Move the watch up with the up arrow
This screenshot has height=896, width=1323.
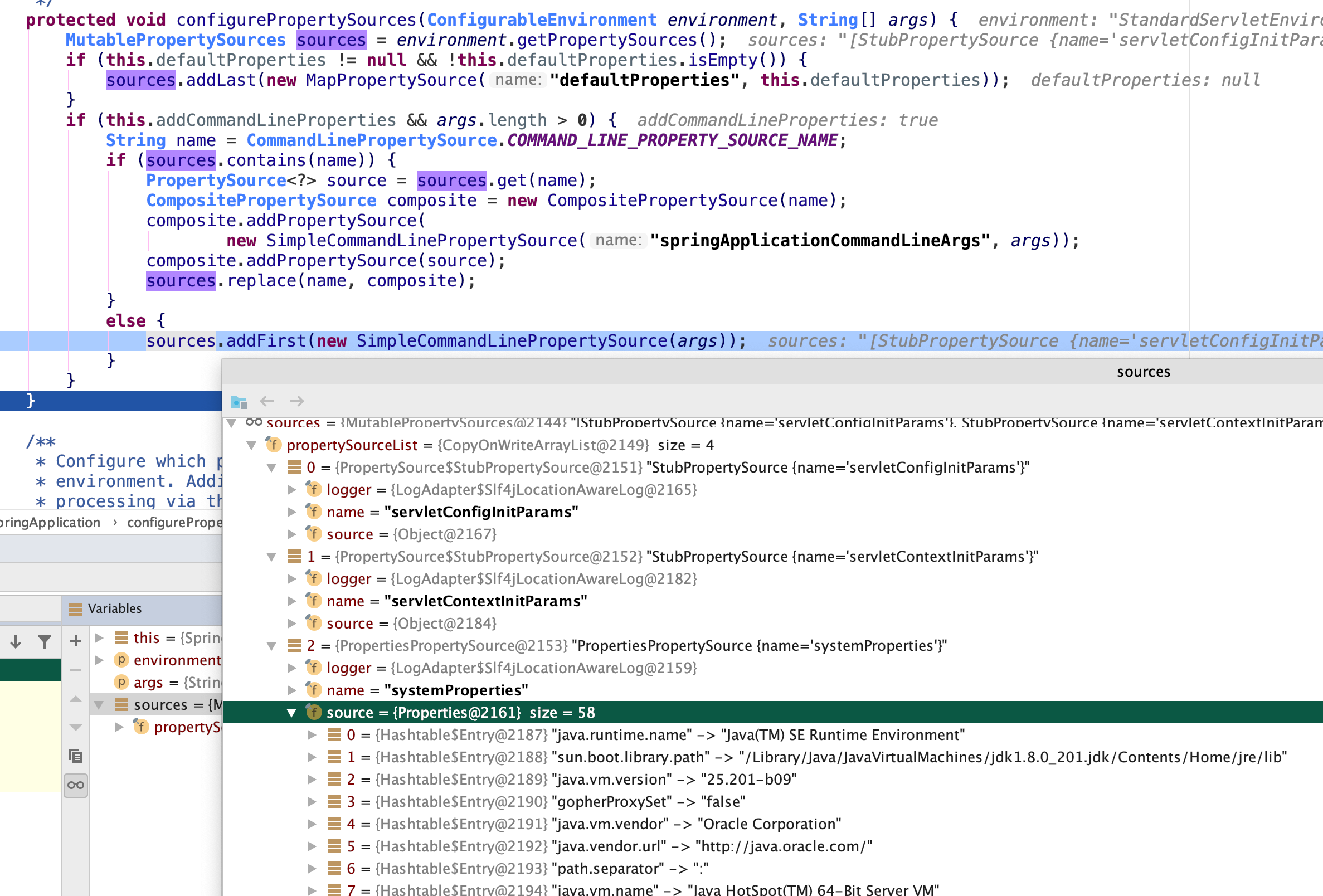click(76, 699)
